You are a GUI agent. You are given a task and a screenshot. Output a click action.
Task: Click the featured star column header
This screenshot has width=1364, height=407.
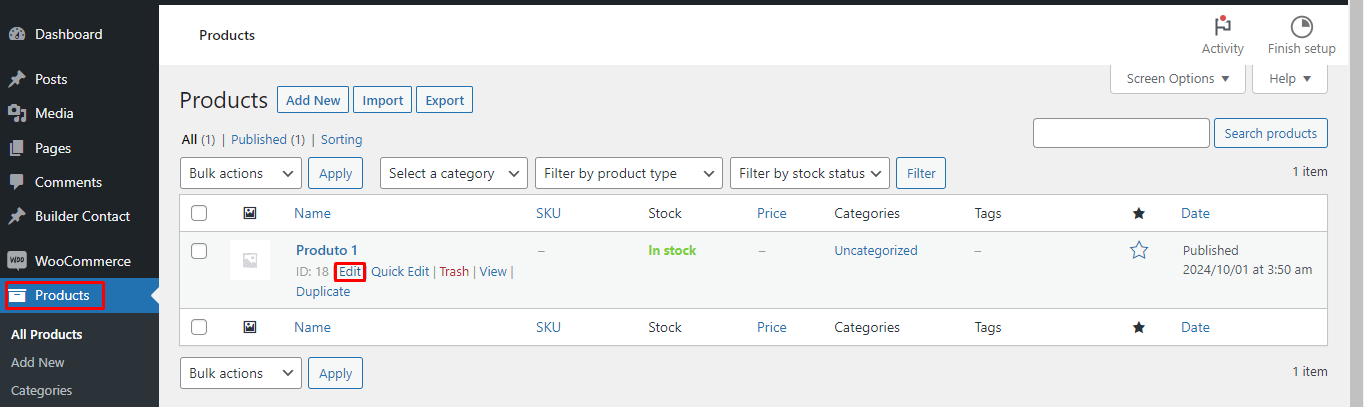pos(1138,213)
